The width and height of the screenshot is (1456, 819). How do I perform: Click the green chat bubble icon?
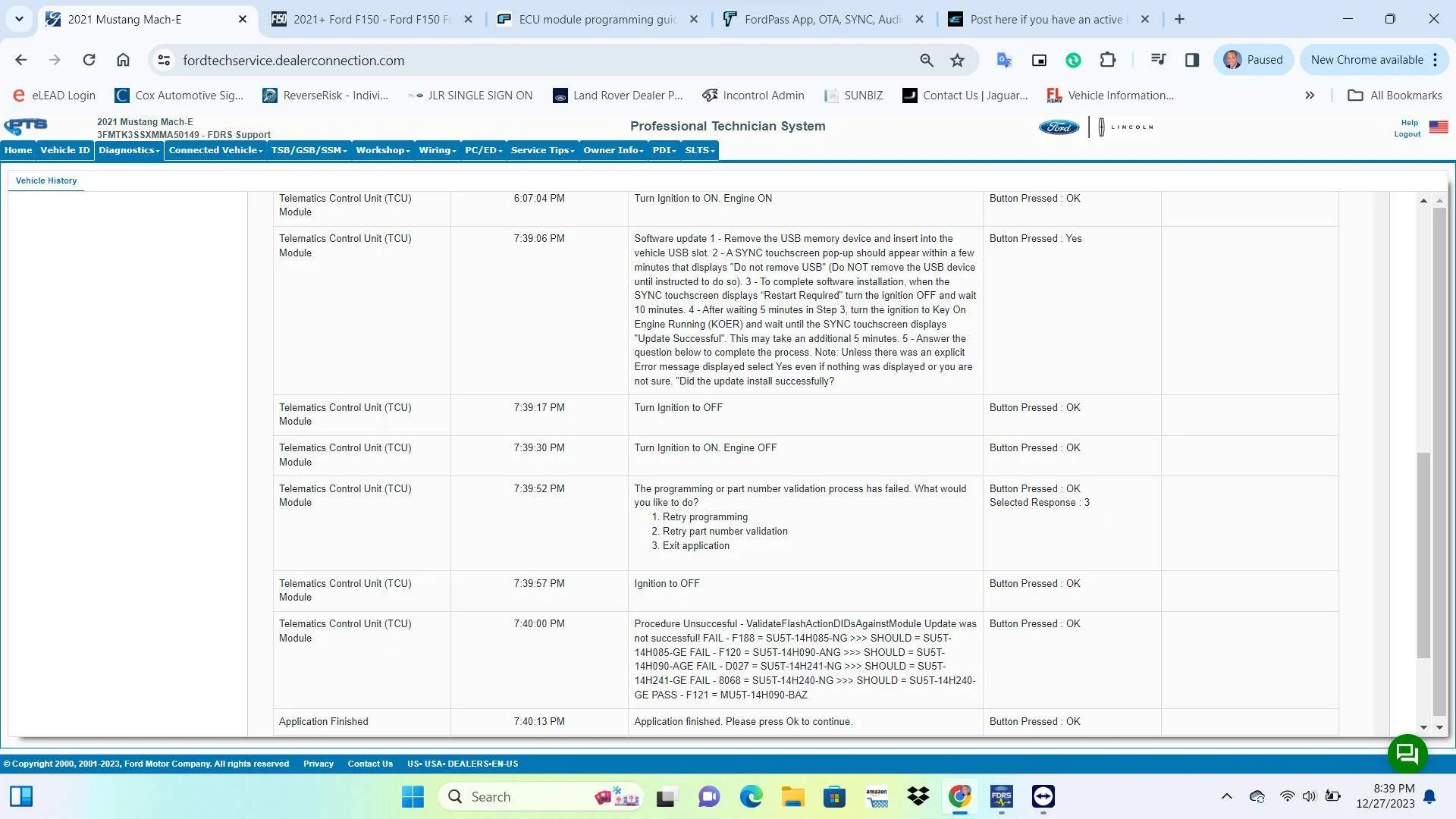click(x=1407, y=753)
